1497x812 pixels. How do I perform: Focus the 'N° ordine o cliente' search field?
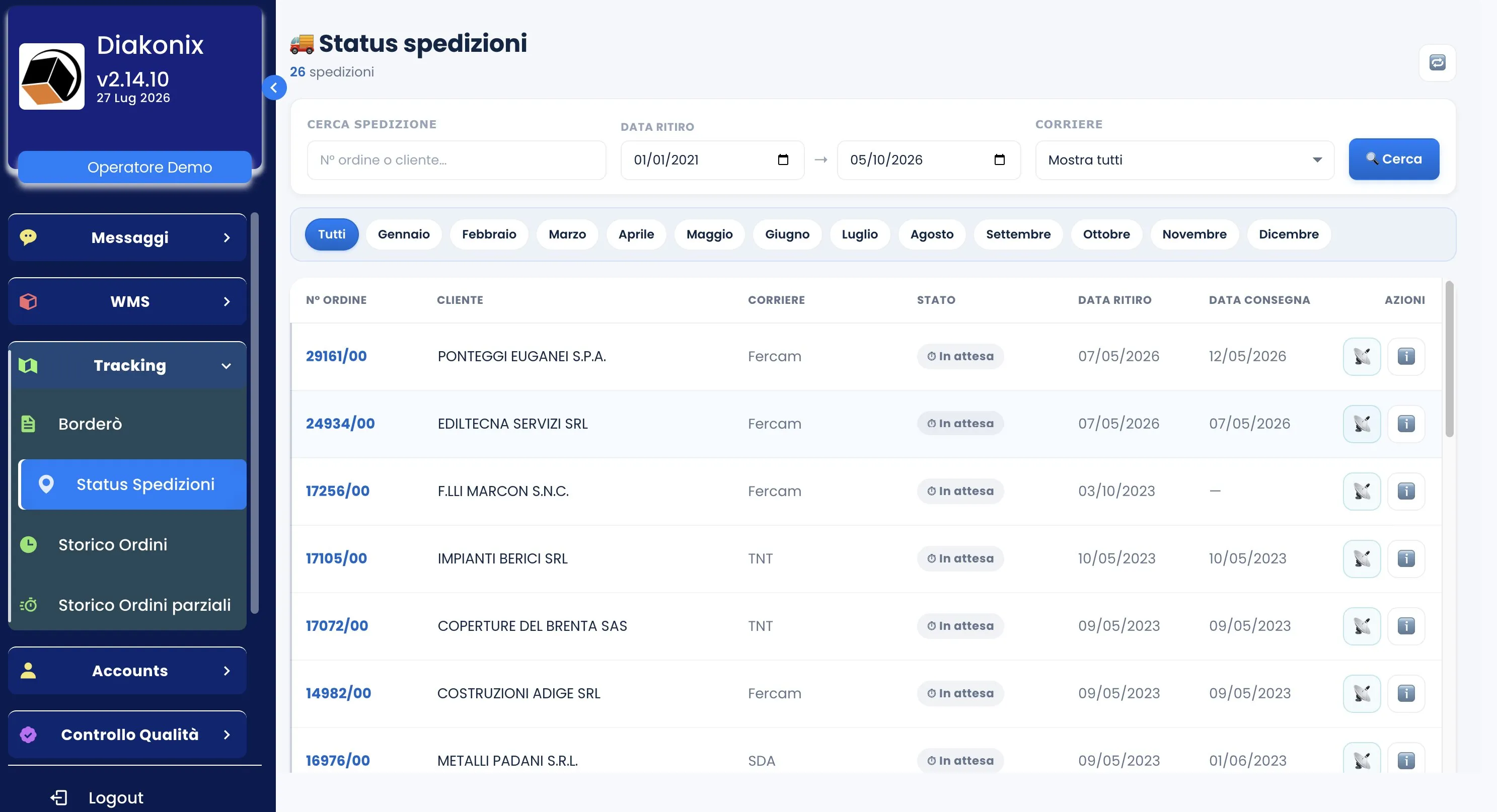456,159
